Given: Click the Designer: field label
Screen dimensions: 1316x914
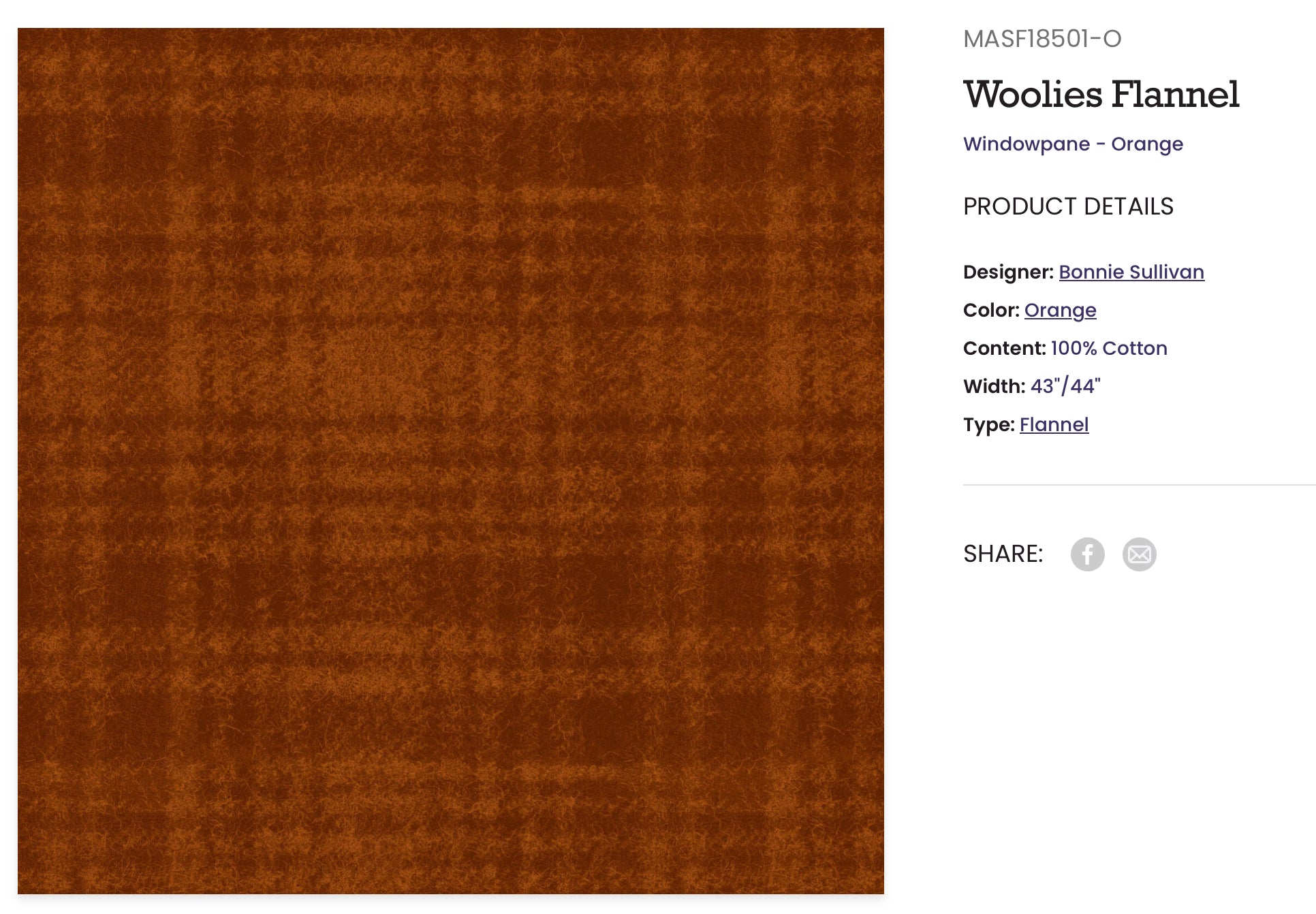Looking at the screenshot, I should [x=1008, y=272].
